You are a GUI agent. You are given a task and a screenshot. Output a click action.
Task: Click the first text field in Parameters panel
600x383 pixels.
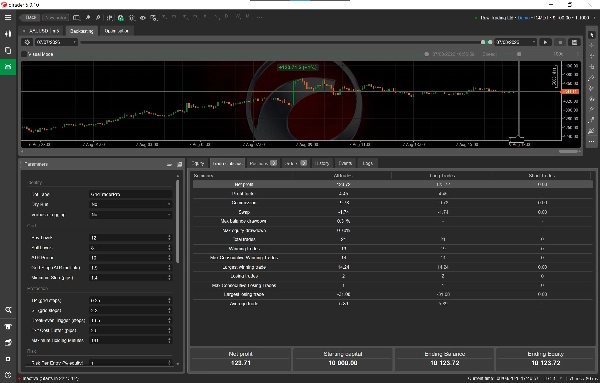pos(130,194)
